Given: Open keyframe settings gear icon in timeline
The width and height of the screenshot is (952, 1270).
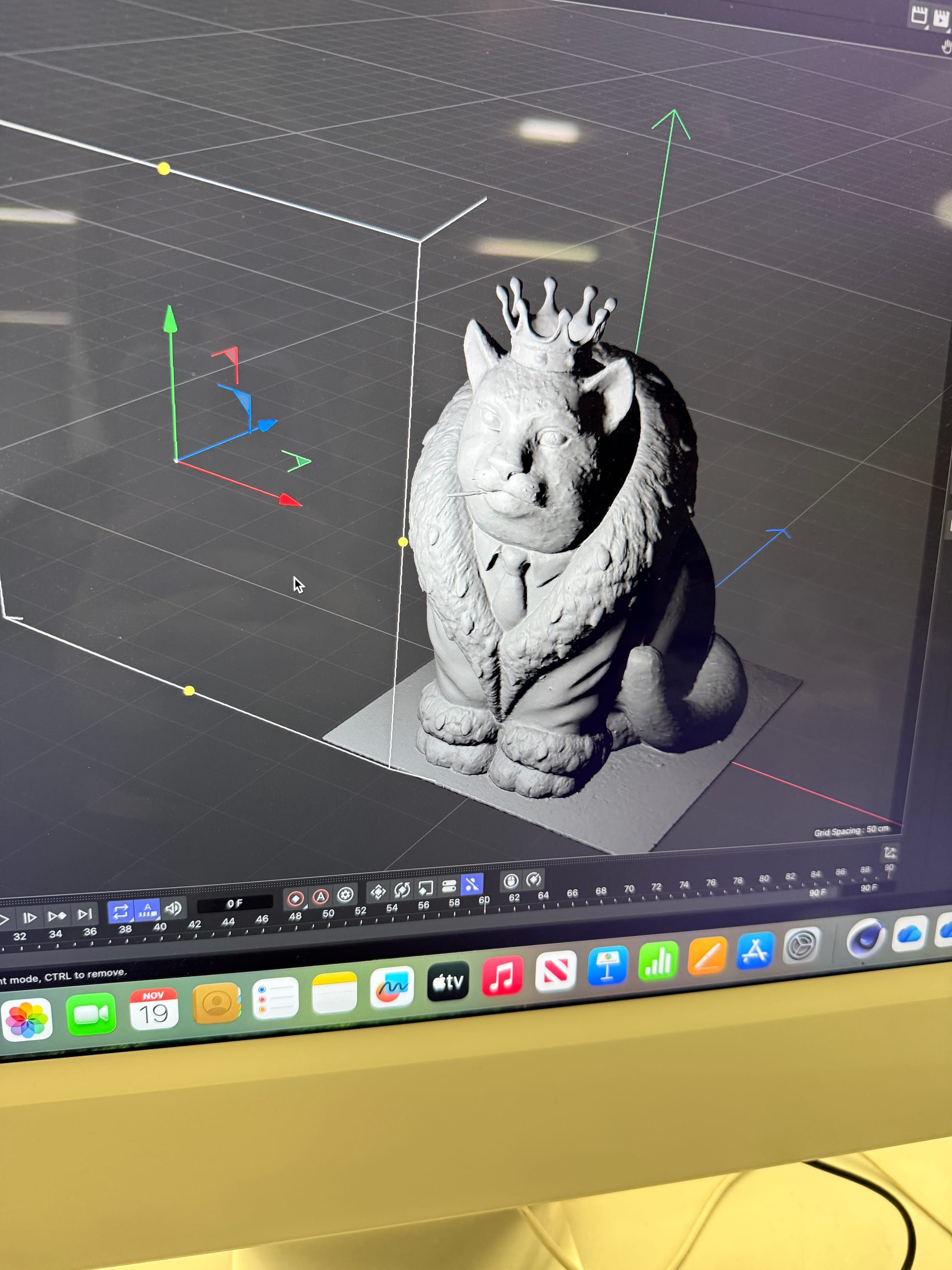Looking at the screenshot, I should (345, 894).
